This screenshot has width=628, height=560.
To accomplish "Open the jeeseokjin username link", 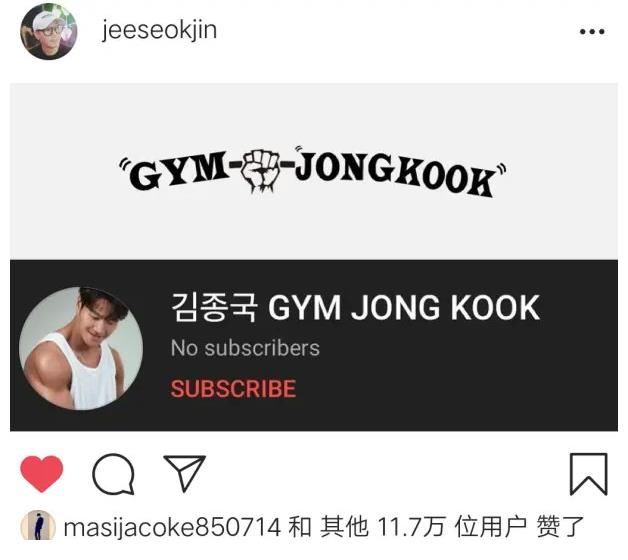I will (159, 30).
